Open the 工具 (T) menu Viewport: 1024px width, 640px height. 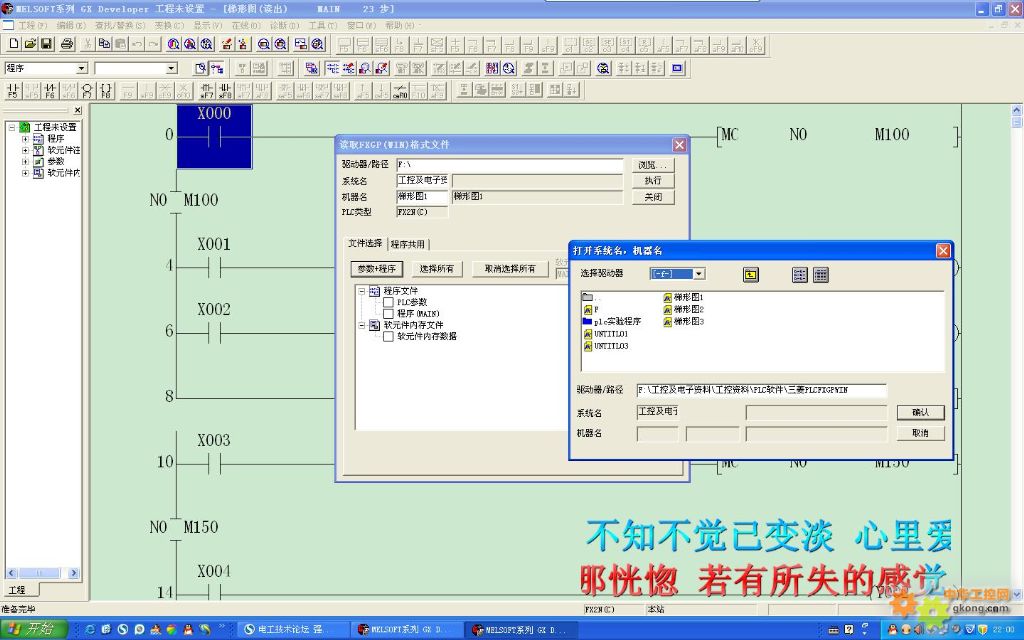323,25
